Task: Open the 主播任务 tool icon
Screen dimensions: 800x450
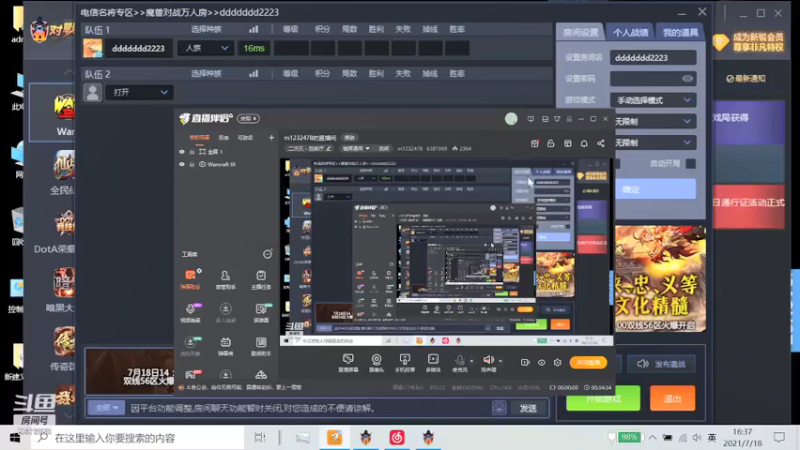Action: pos(261,279)
